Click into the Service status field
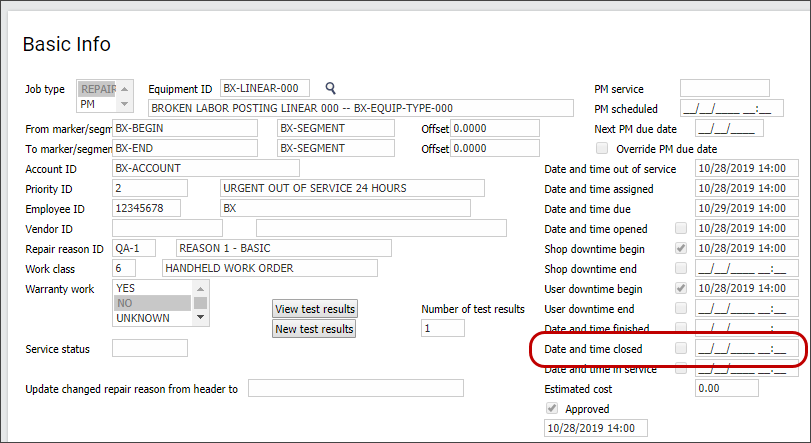 [150, 348]
